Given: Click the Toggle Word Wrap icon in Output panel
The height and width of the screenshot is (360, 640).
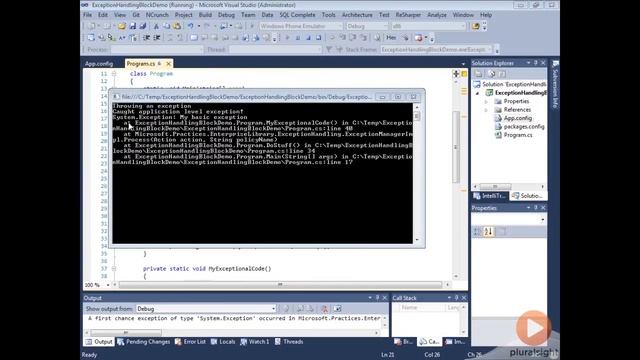Looking at the screenshot, I should tap(338, 309).
